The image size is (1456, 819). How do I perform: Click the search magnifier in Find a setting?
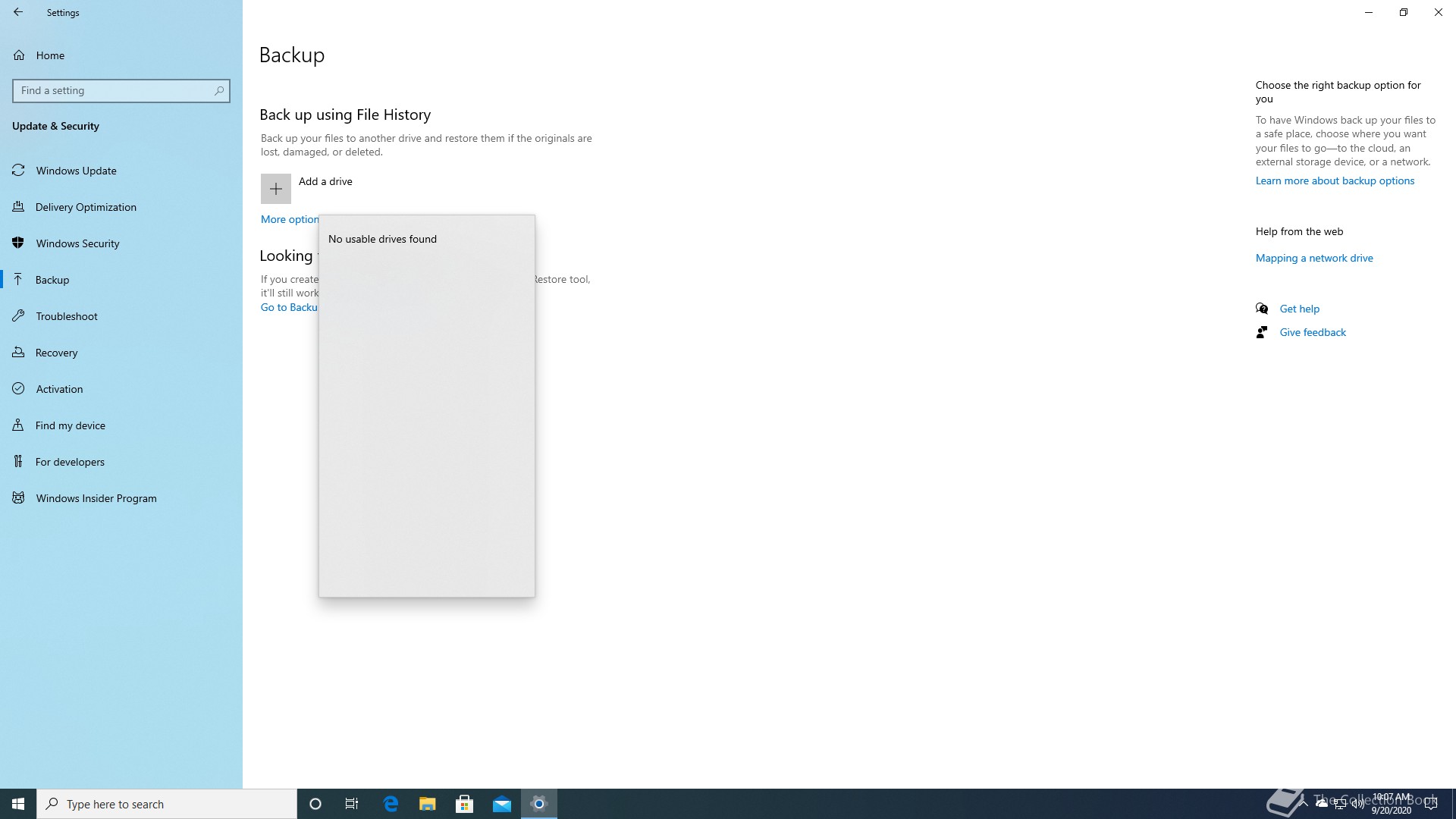click(x=219, y=90)
